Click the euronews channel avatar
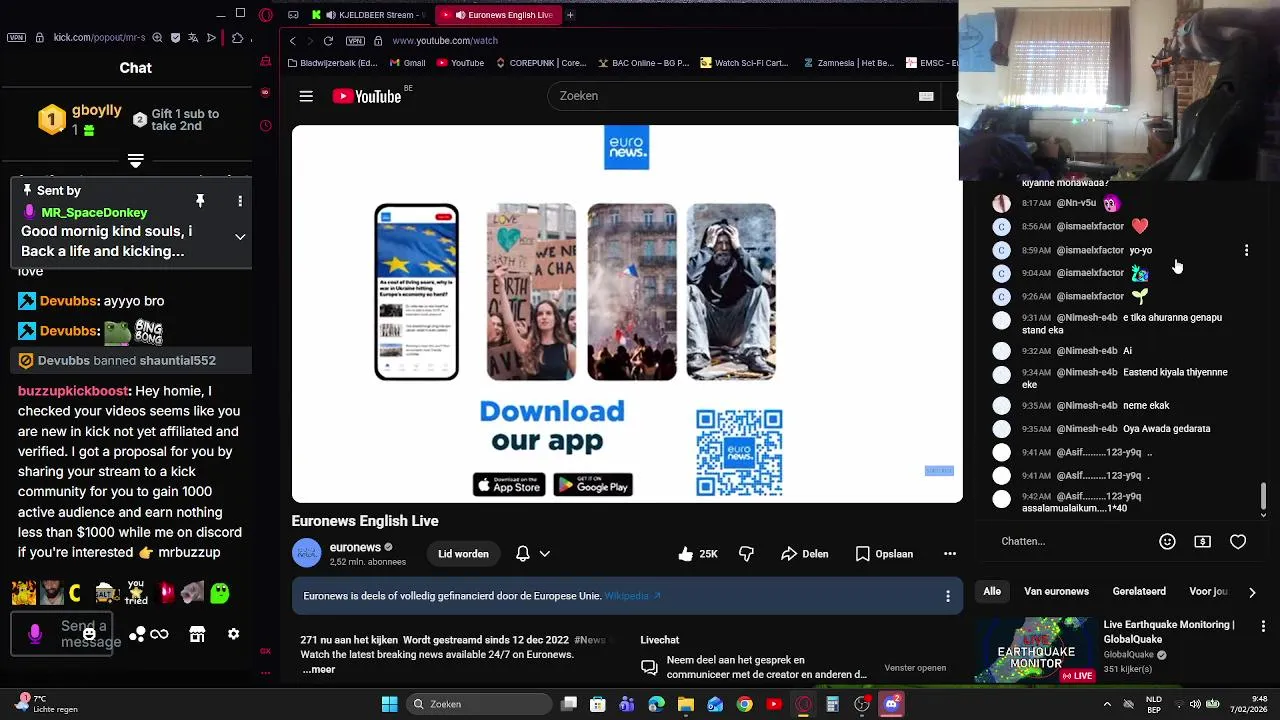The height and width of the screenshot is (720, 1280). [306, 553]
